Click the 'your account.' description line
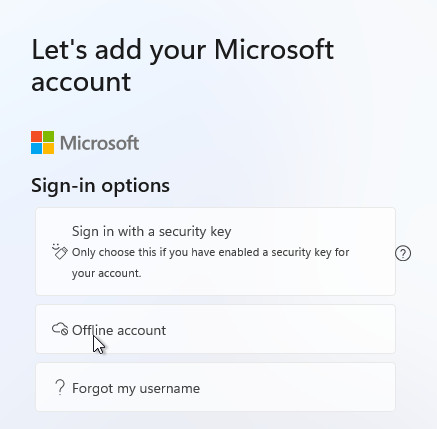 pyautogui.click(x=107, y=273)
